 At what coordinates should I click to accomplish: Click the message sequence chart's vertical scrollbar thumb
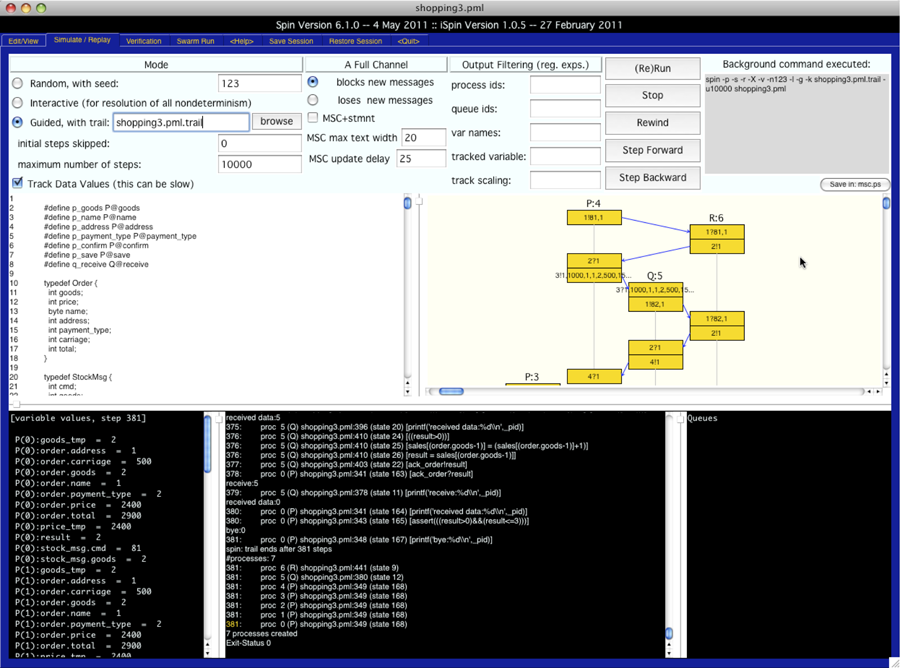coord(886,203)
